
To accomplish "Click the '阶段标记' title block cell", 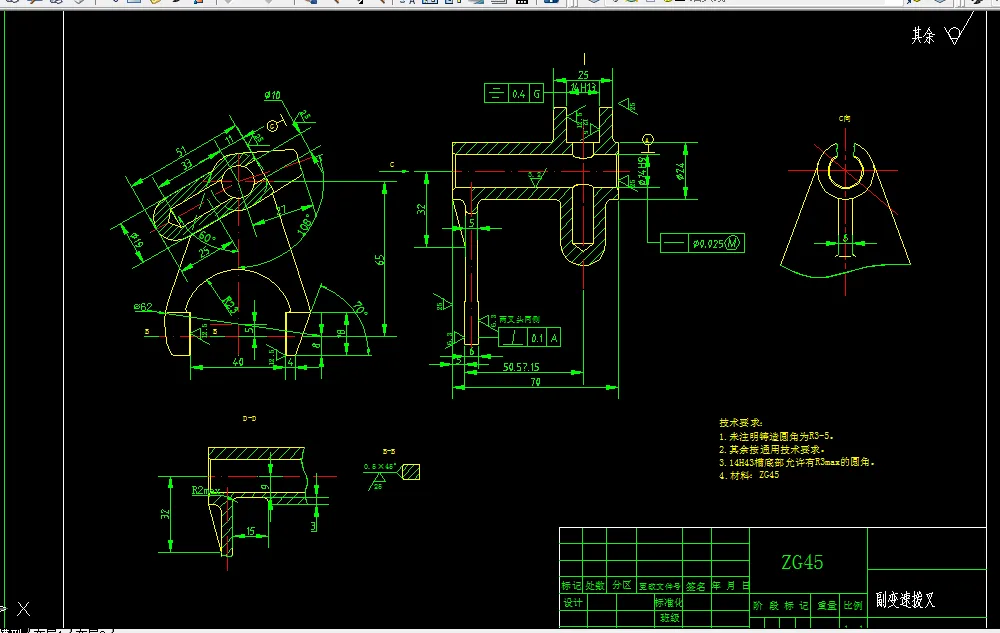I will pyautogui.click(x=781, y=606).
